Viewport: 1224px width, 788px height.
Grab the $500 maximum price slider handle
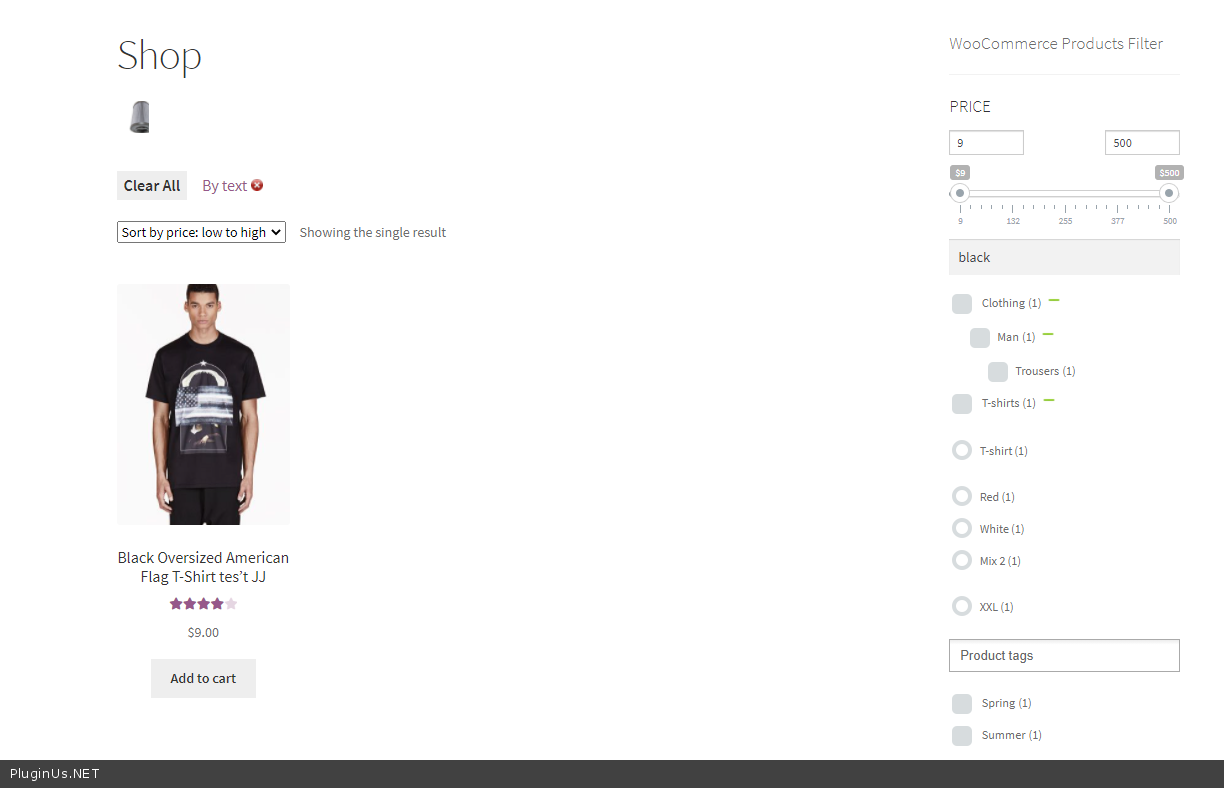[1169, 193]
